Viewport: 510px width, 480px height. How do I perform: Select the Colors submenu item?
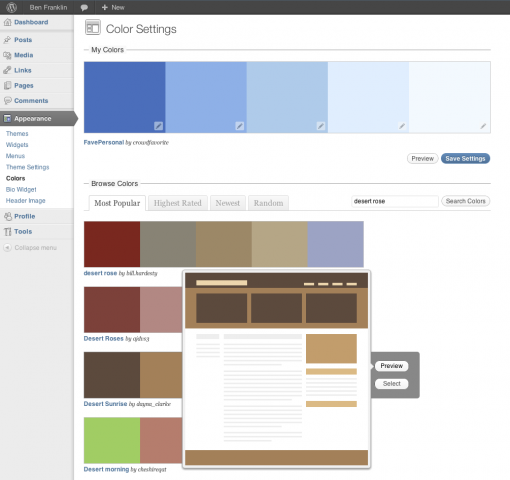[15, 178]
